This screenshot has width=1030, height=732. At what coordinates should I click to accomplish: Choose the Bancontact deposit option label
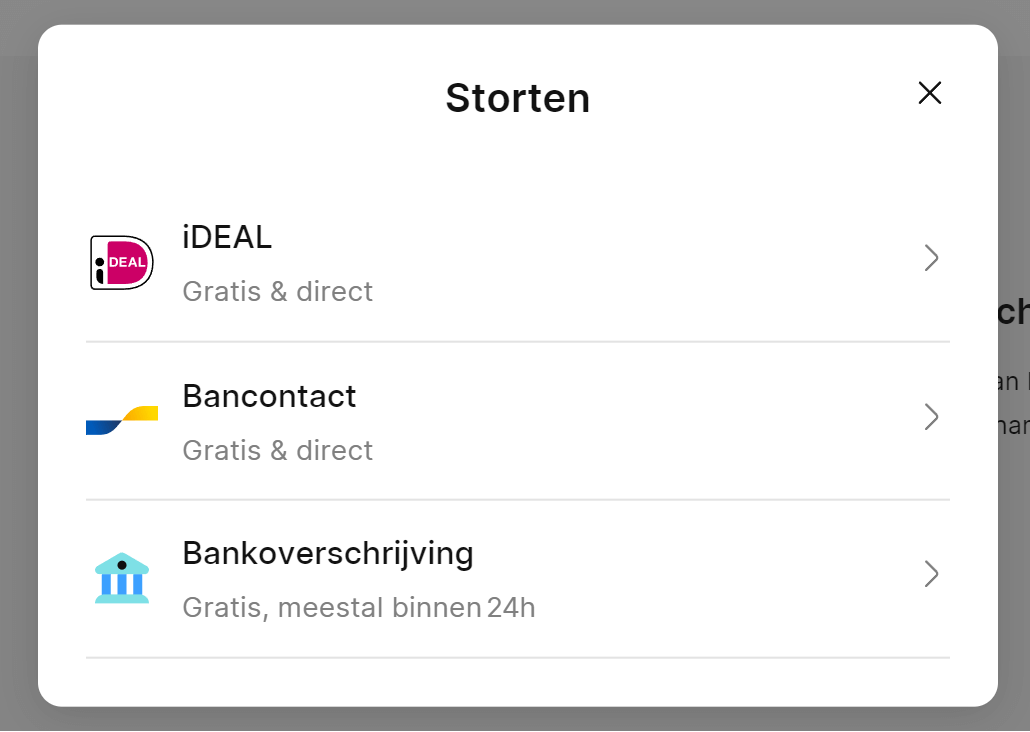[269, 396]
